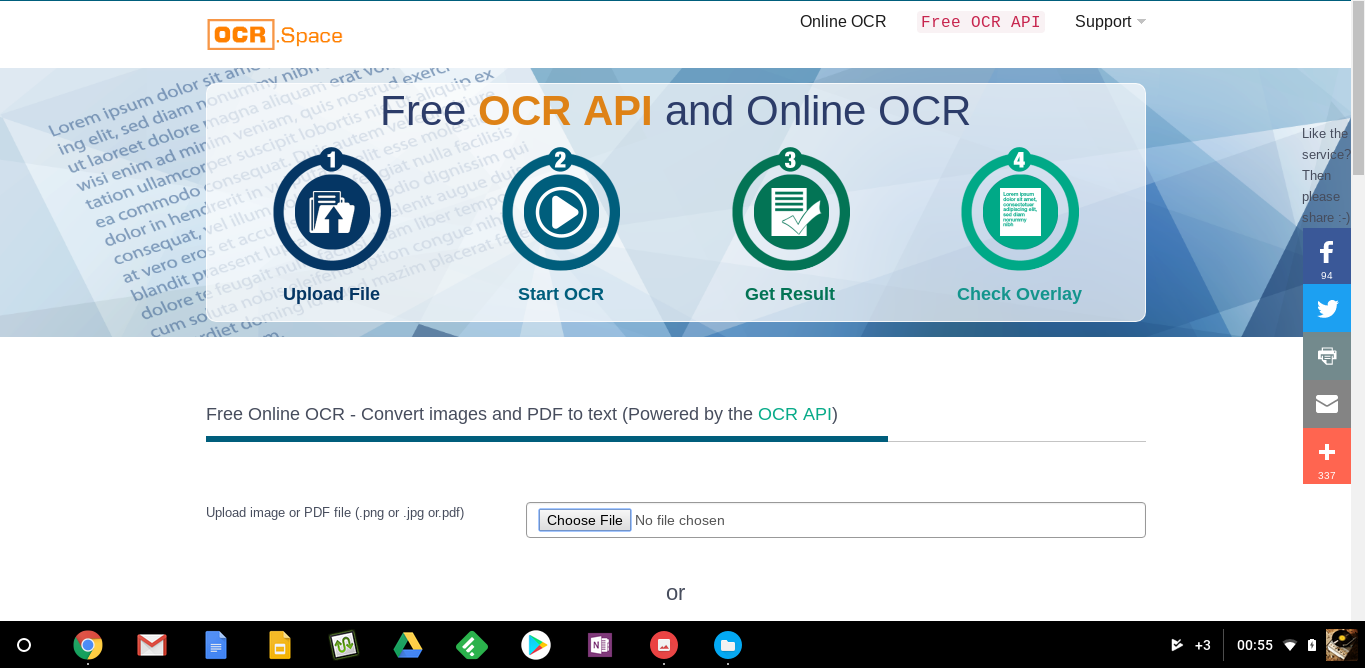1365x668 pixels.
Task: Open the Online OCR menu item
Action: pyautogui.click(x=843, y=22)
